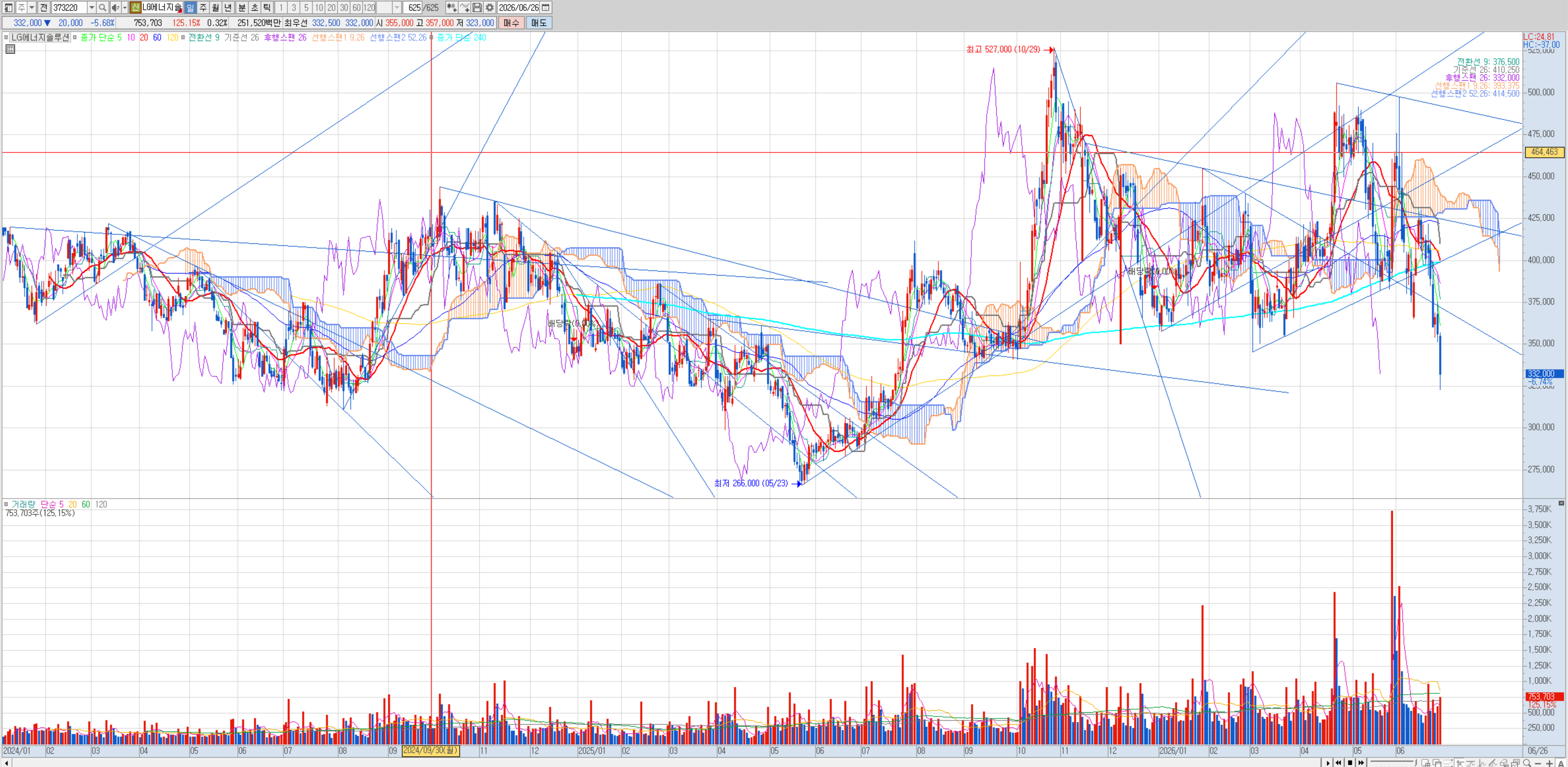Viewport: 1568px width, 767px height.
Task: Open chart settings gear icon
Action: [x=490, y=7]
